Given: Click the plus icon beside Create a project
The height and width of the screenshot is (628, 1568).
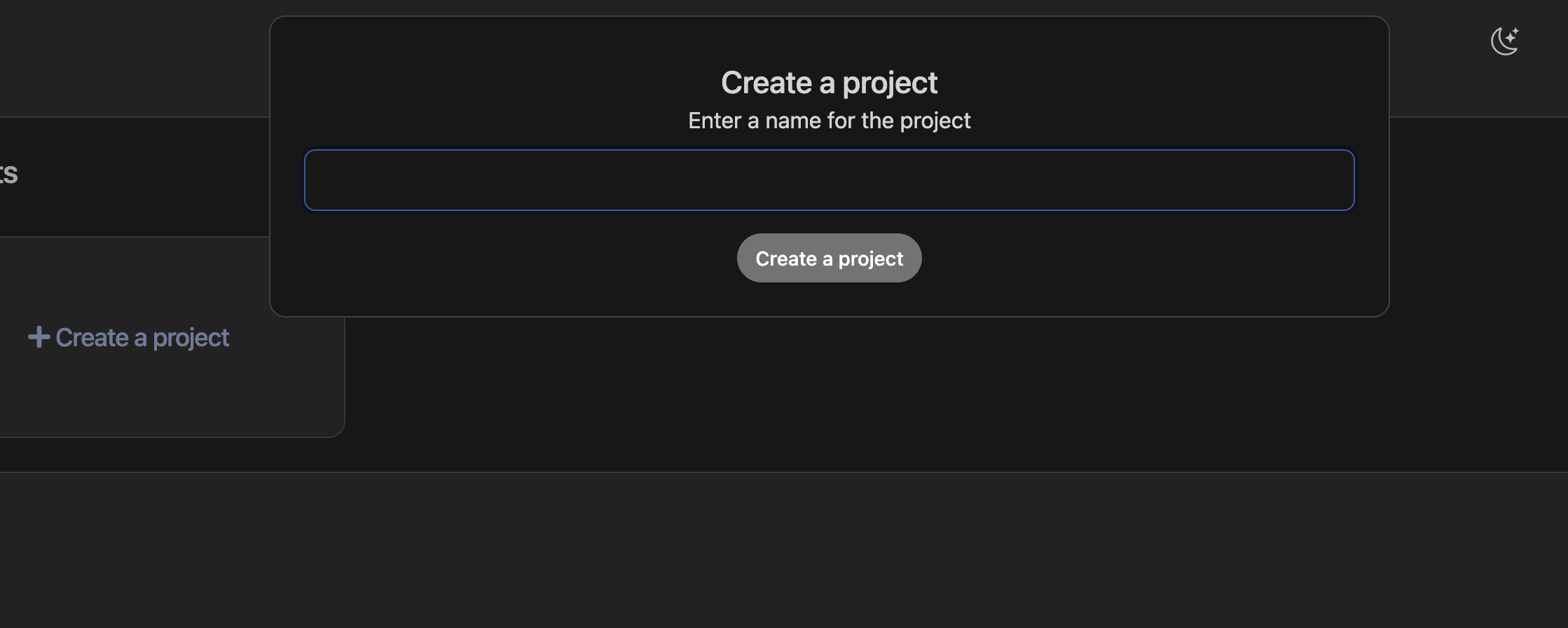Looking at the screenshot, I should pos(39,337).
